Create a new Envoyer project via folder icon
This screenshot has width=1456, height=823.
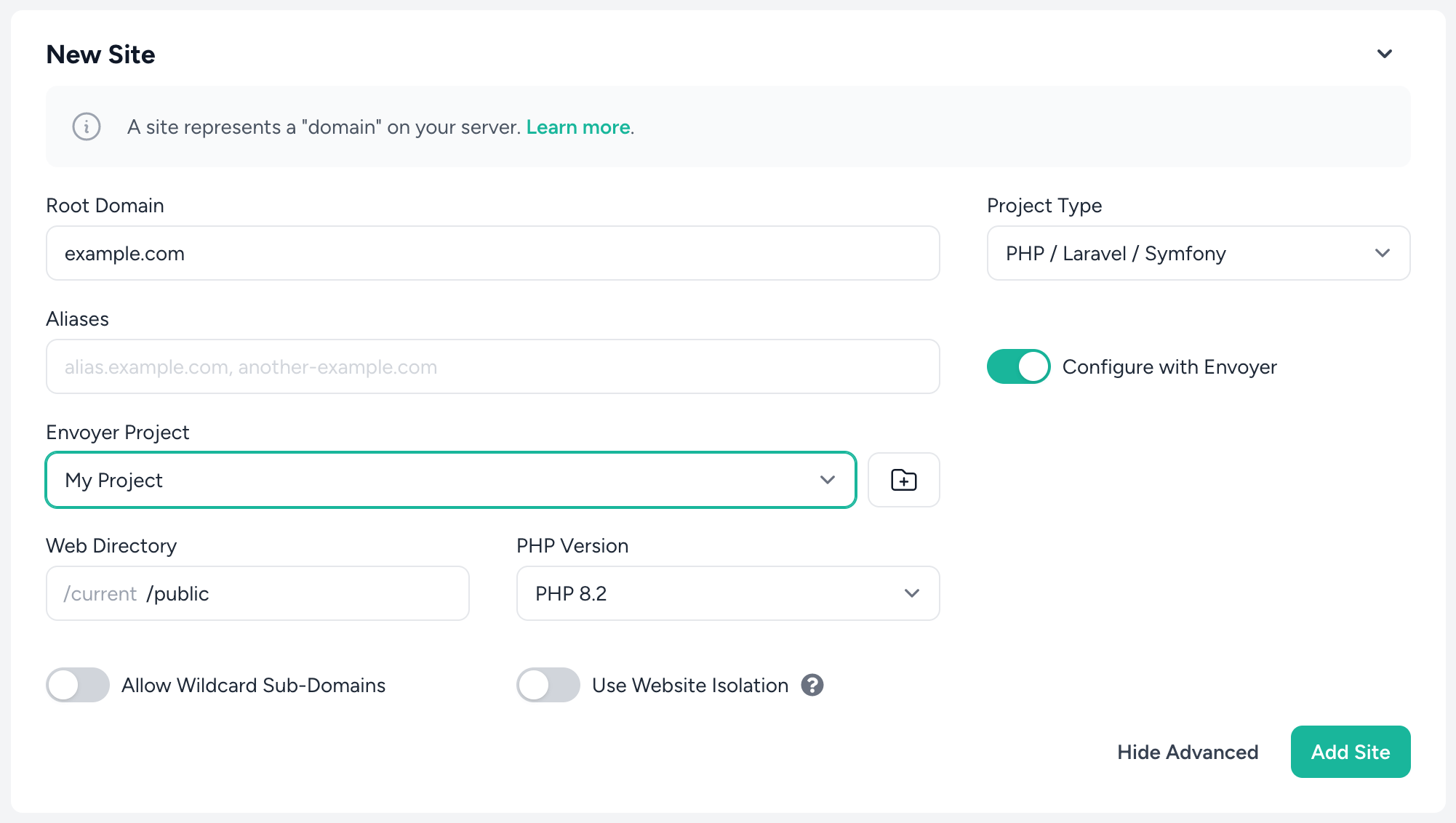click(x=903, y=480)
